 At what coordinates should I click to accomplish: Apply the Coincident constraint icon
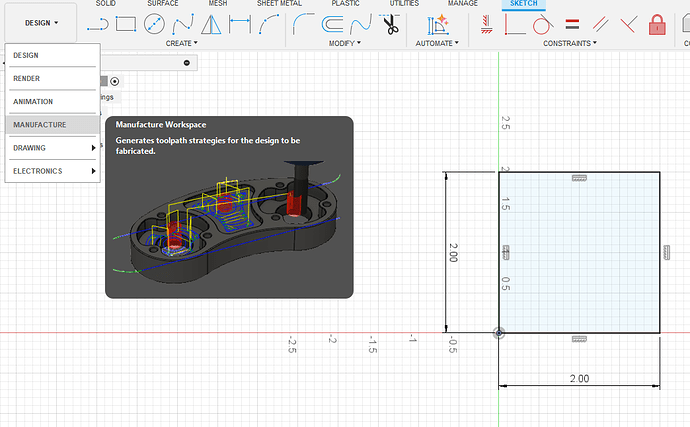point(515,24)
